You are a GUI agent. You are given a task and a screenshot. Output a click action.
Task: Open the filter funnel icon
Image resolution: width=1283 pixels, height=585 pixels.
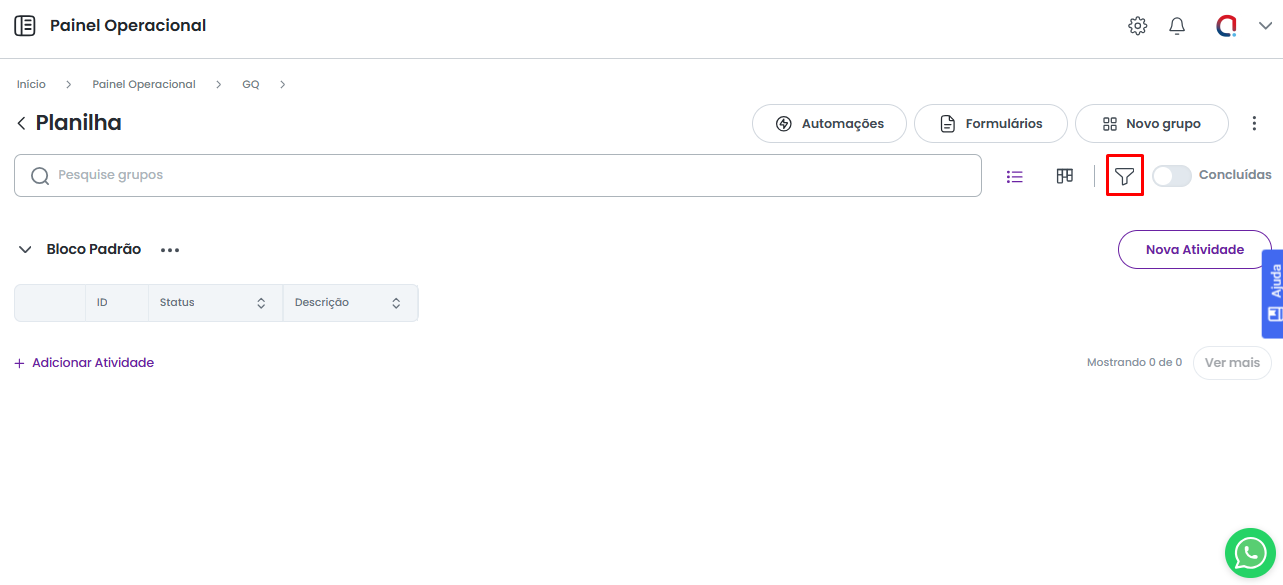click(1124, 177)
